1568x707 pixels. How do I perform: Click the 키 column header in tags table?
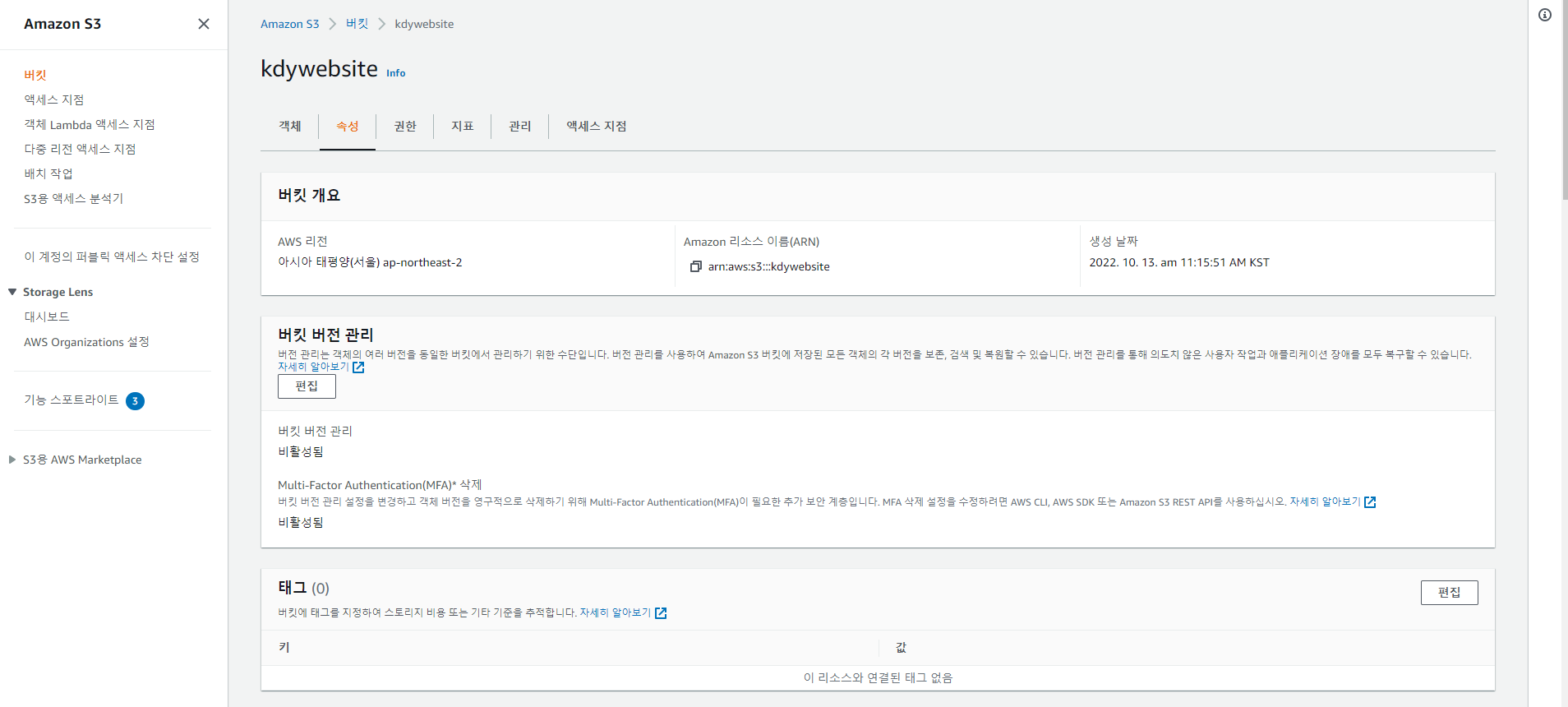coord(284,647)
